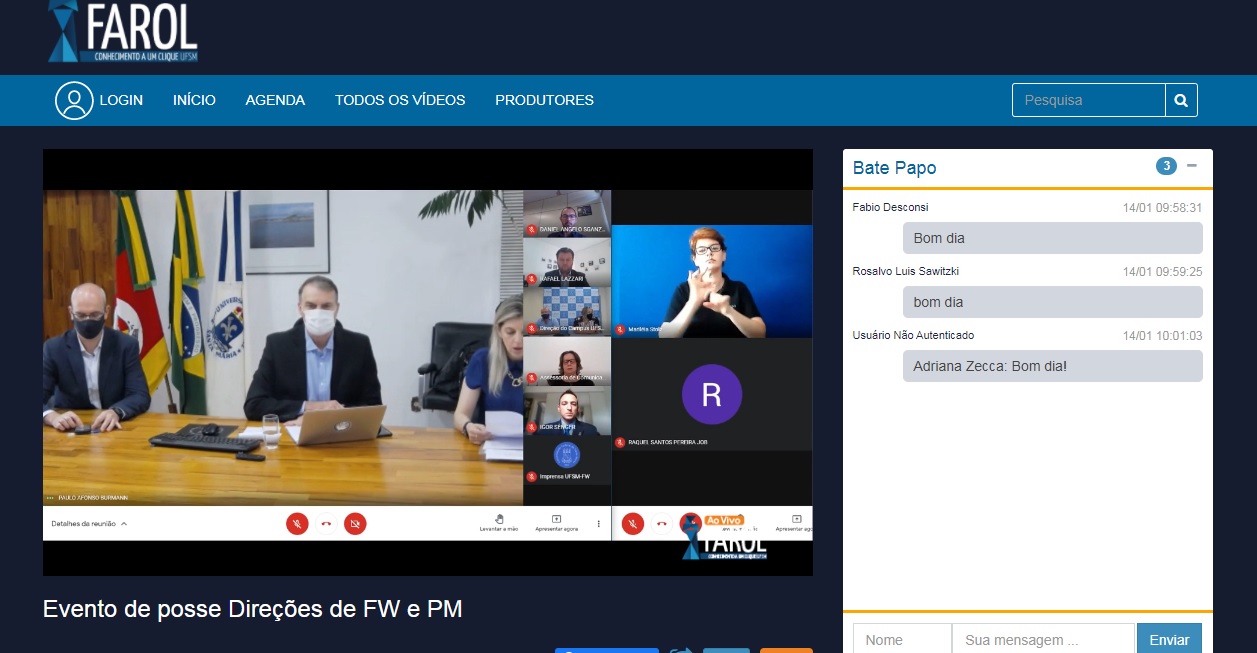Open the AGENDA menu item

275,100
